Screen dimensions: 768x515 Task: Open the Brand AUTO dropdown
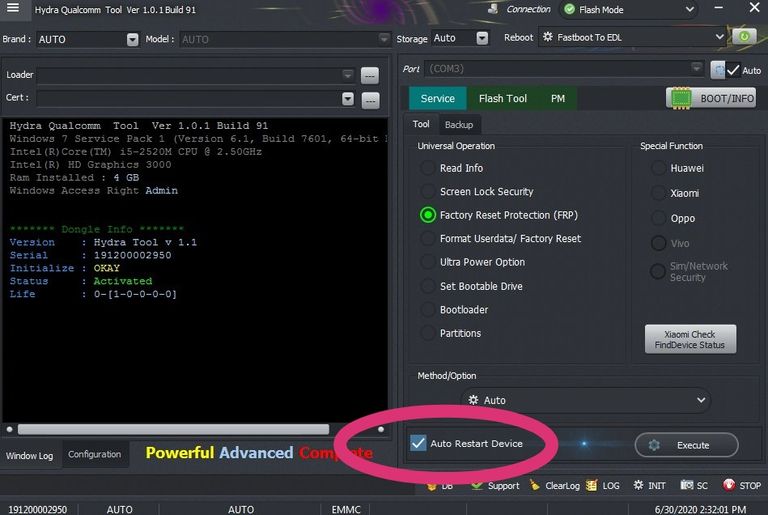coord(132,39)
